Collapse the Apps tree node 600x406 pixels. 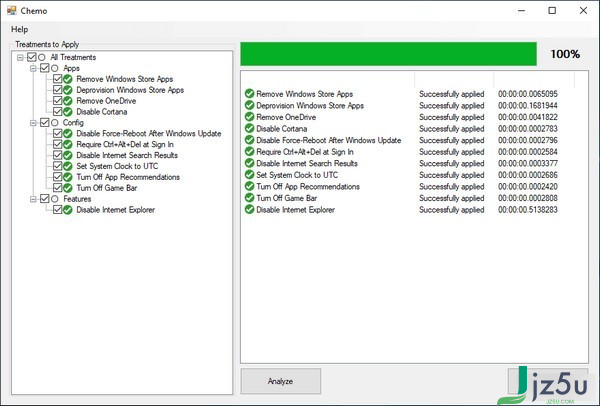click(33, 68)
